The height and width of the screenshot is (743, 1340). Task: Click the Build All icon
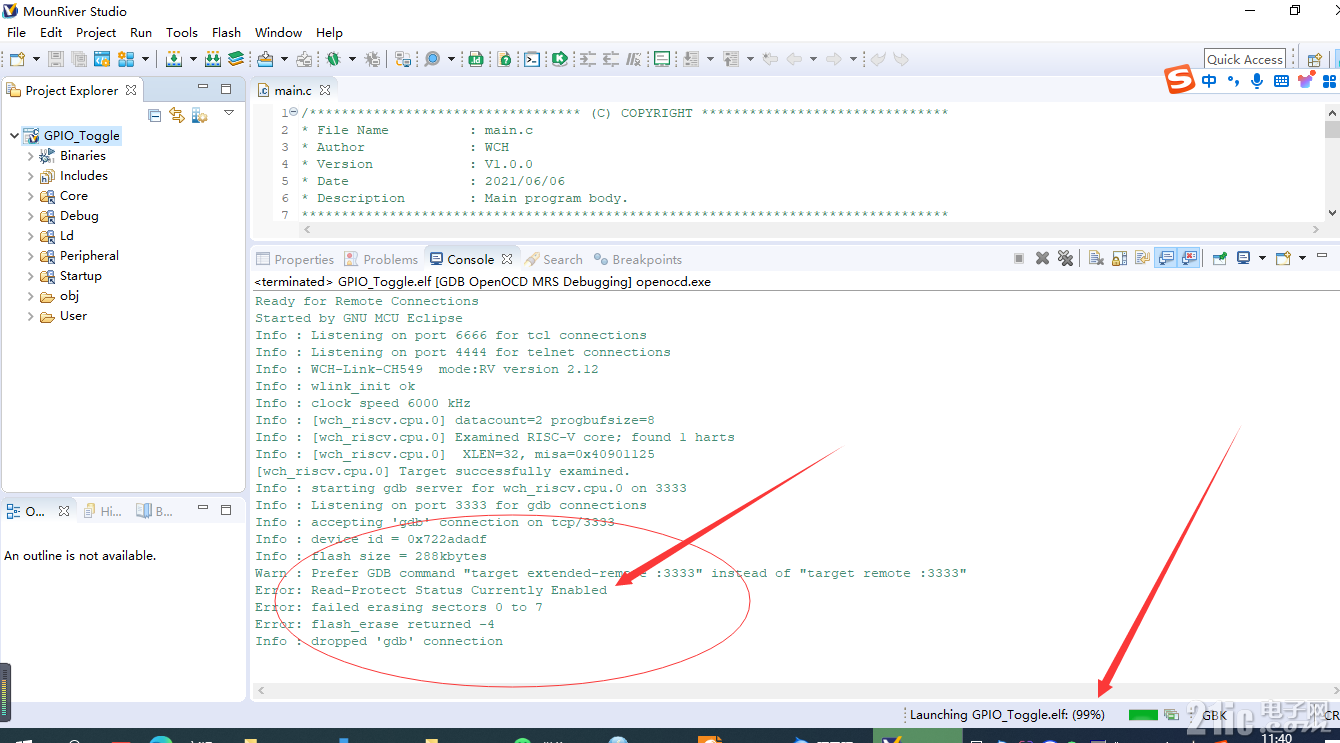[x=213, y=60]
